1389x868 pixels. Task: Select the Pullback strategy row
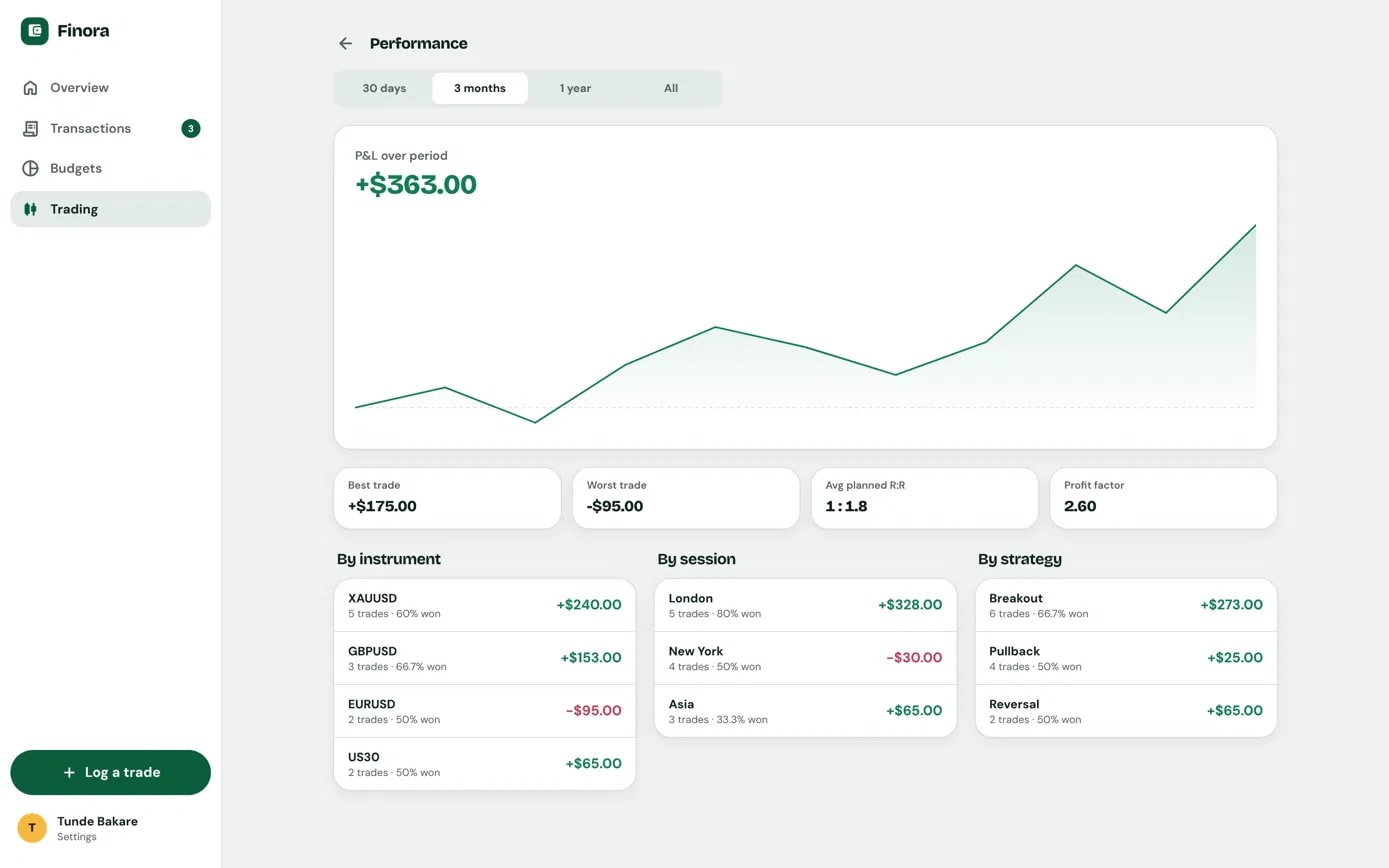1126,658
